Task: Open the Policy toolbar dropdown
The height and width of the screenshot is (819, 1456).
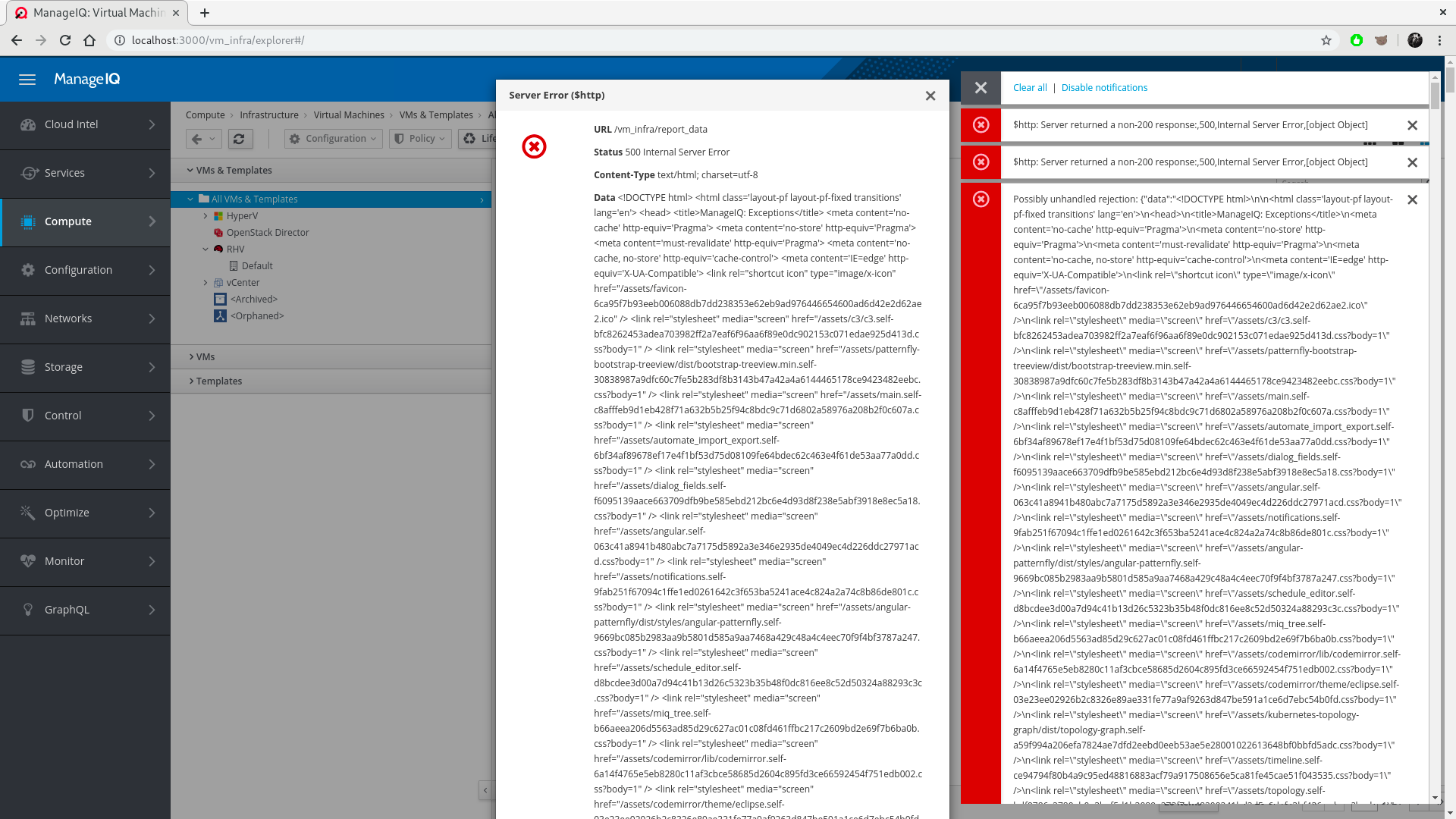Action: point(420,139)
